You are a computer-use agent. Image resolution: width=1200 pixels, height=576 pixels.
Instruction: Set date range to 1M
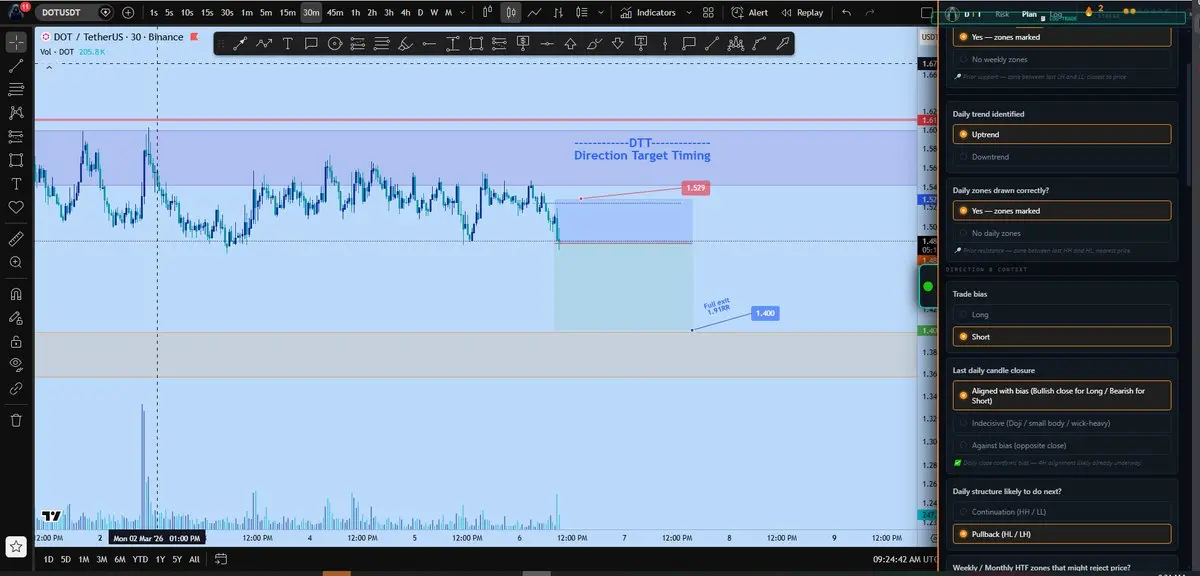(84, 560)
